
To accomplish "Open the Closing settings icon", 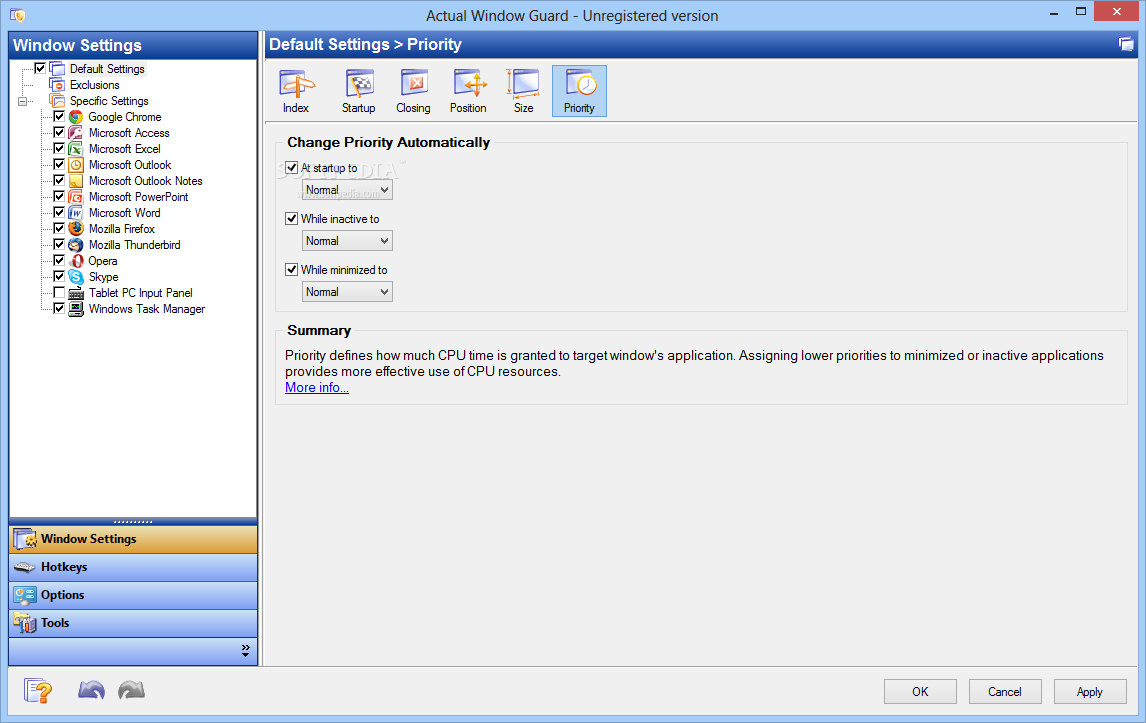I will [414, 91].
